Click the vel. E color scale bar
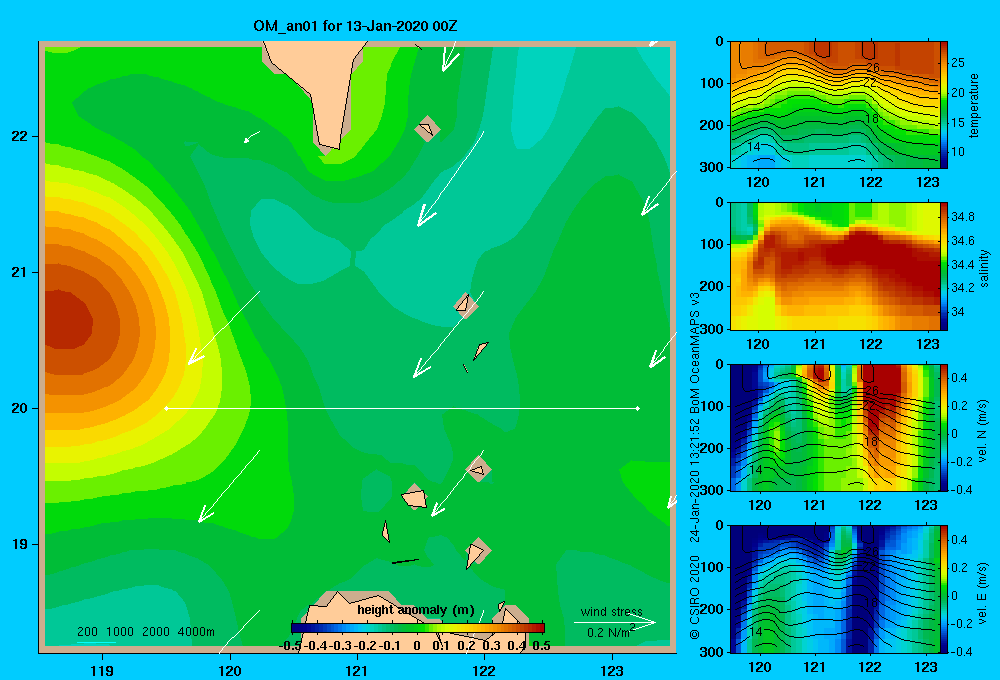This screenshot has width=1000, height=680. (944, 589)
